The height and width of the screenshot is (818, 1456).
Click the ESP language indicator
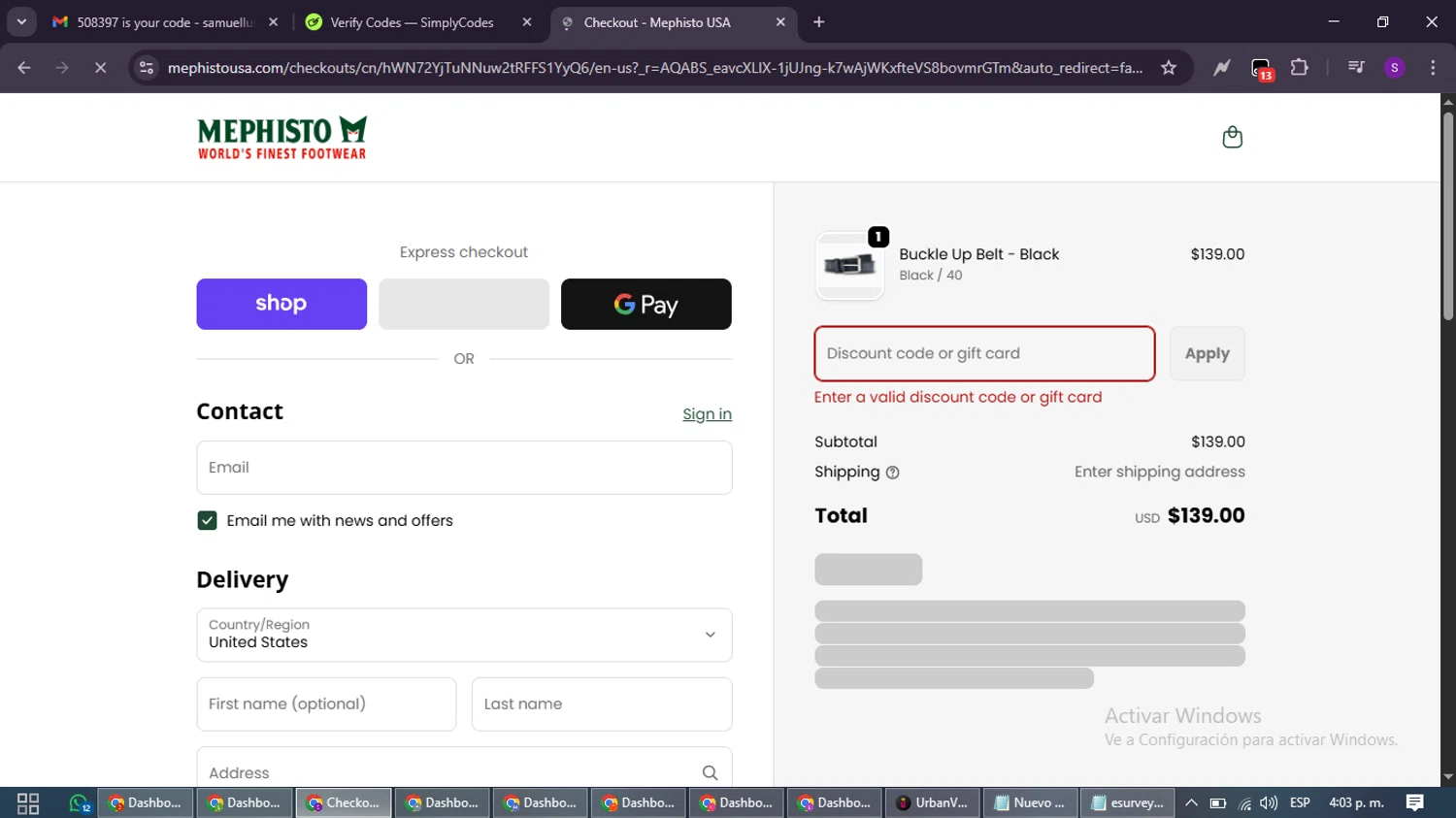pyautogui.click(x=1300, y=803)
